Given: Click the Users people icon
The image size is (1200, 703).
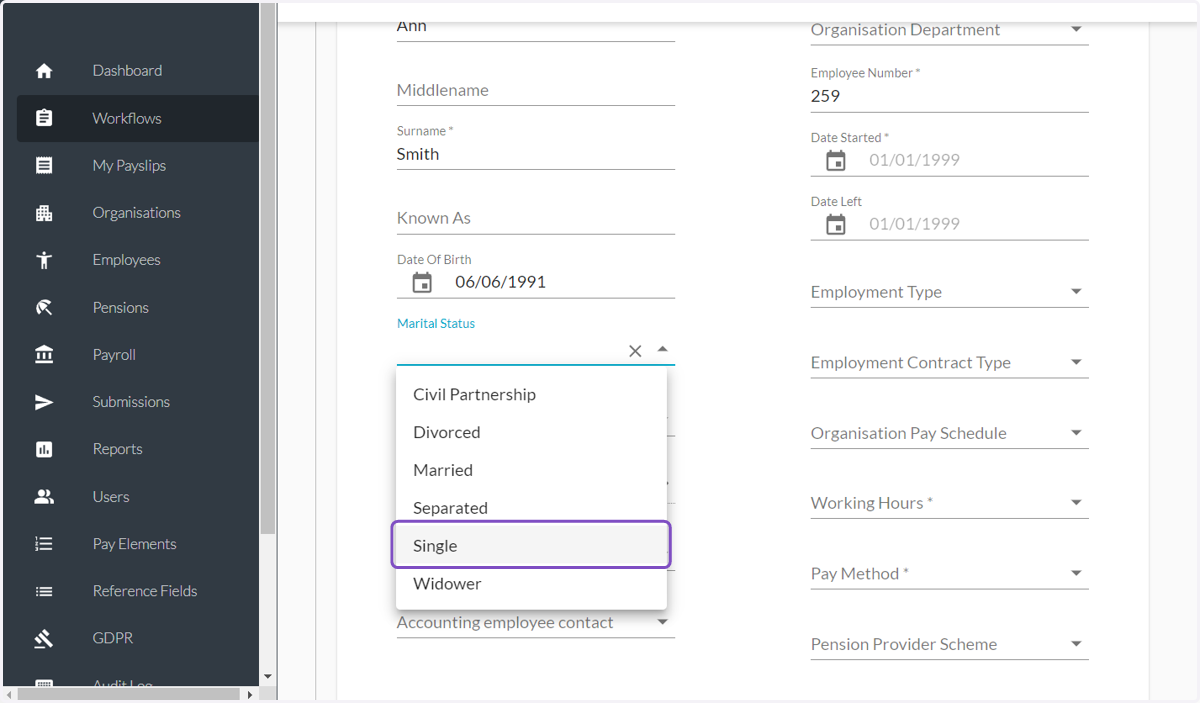Looking at the screenshot, I should tap(44, 497).
